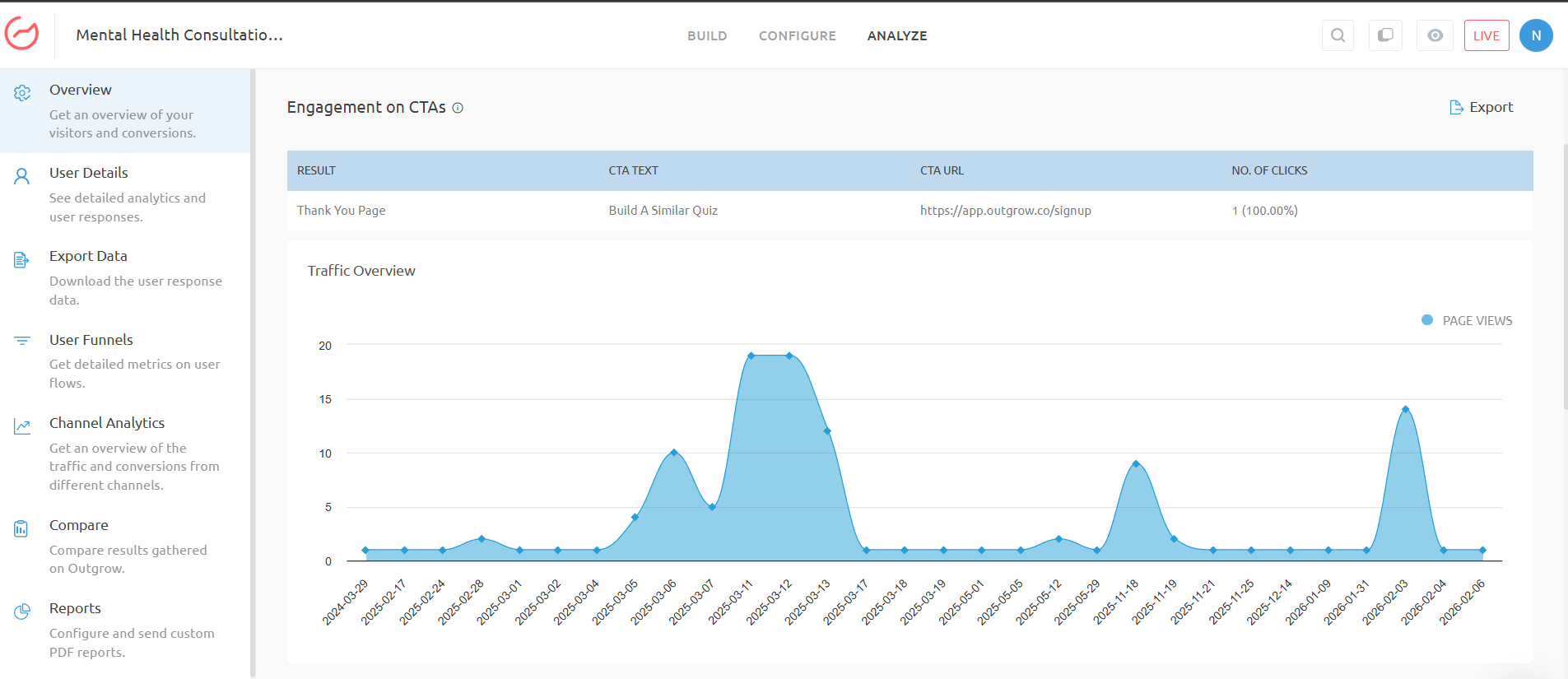
Task: Export the CTA engagement data
Action: [1481, 107]
